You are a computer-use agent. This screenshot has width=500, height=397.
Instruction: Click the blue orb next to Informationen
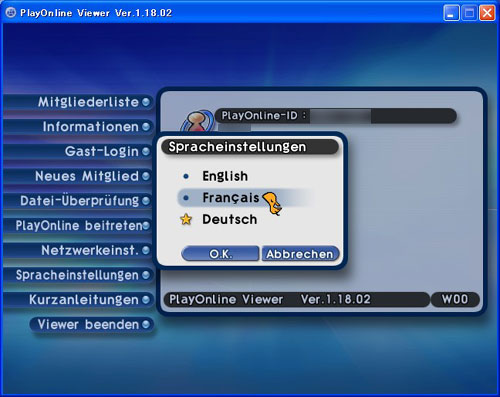pyautogui.click(x=146, y=126)
